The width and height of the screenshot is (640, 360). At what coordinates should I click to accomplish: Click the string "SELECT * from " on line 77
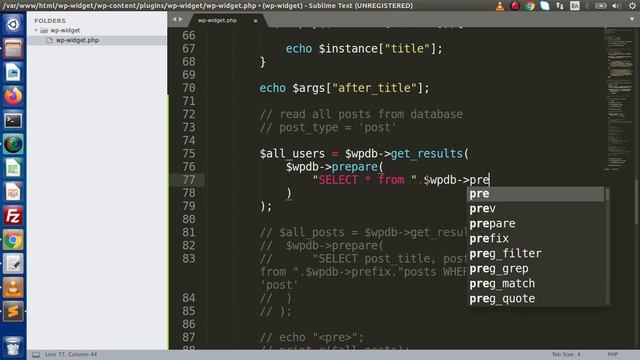point(364,180)
